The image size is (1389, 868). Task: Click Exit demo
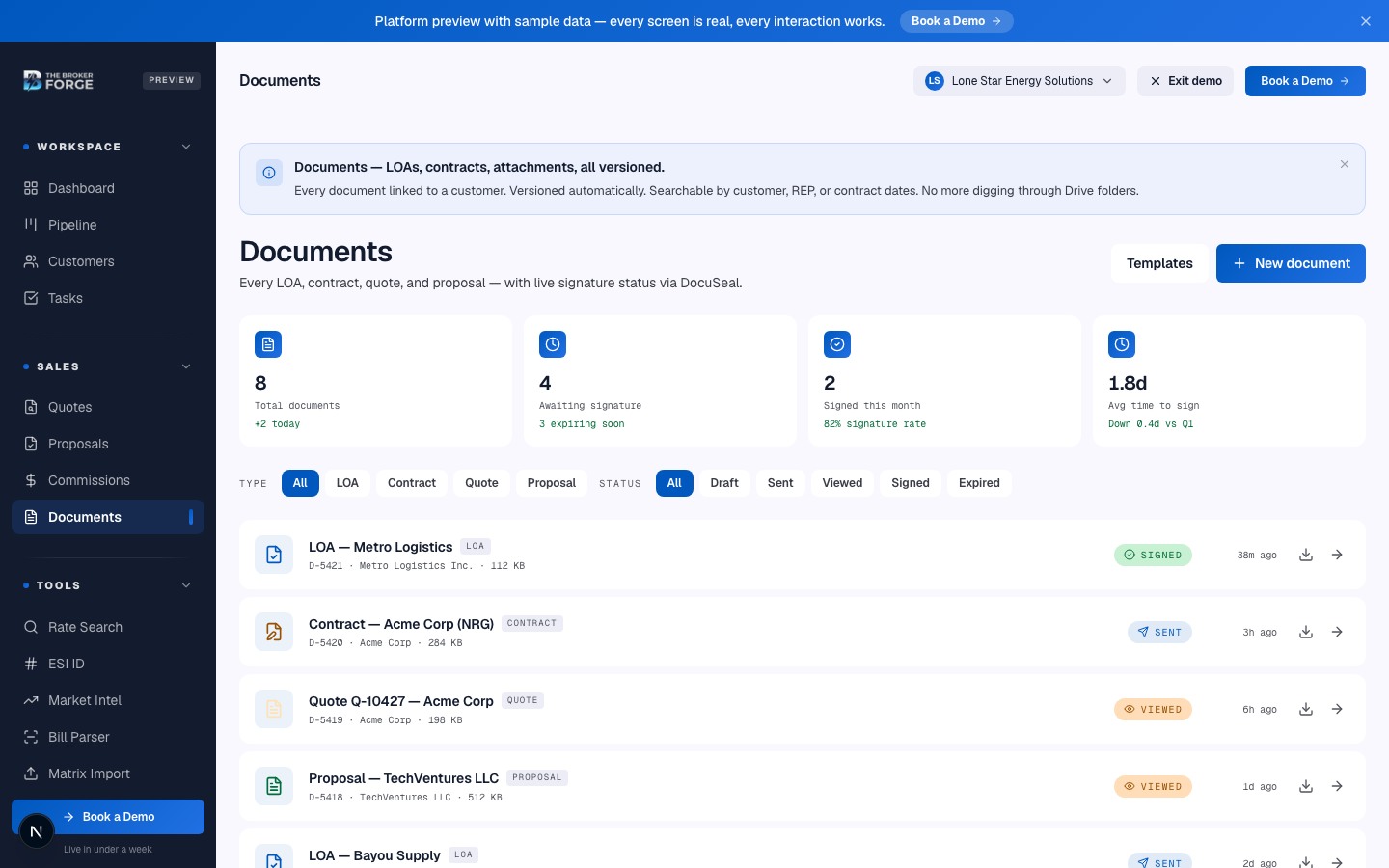1185,81
